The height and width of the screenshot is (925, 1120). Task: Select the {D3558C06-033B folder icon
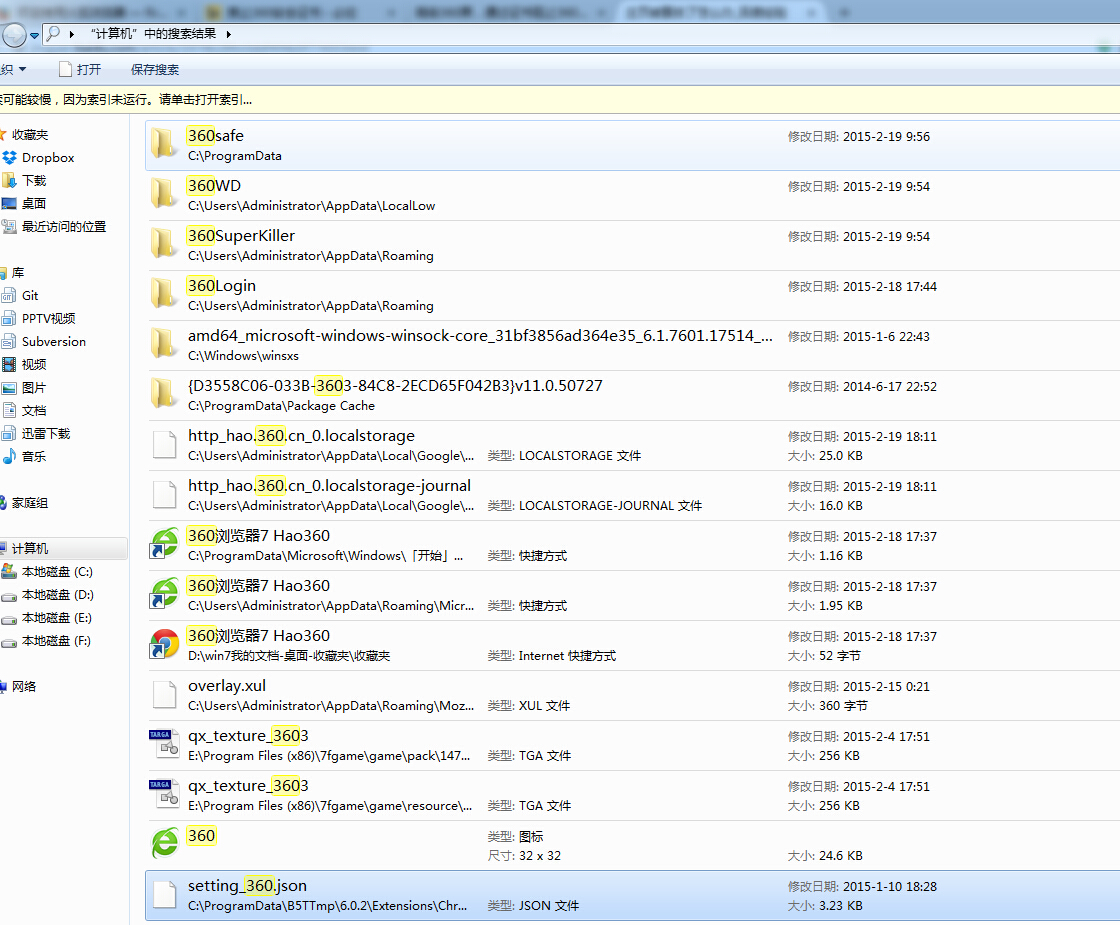point(164,394)
